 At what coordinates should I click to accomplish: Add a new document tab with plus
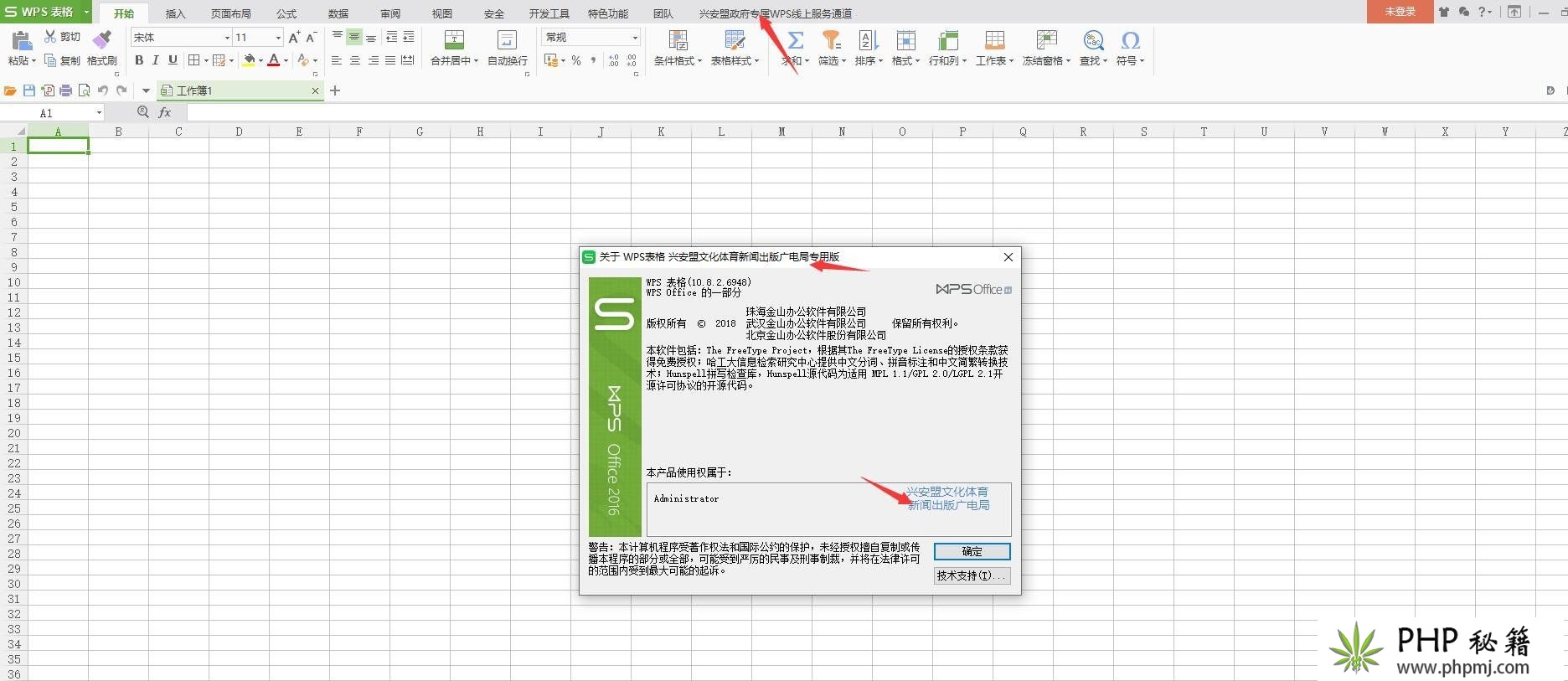pyautogui.click(x=335, y=90)
